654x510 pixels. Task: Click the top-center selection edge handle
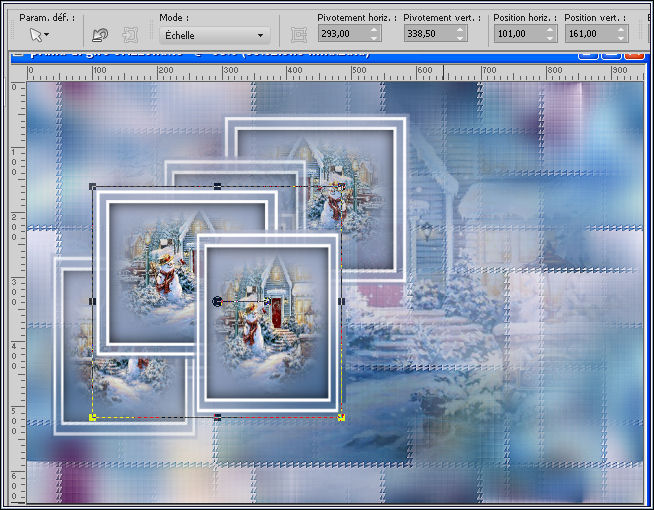(x=217, y=186)
